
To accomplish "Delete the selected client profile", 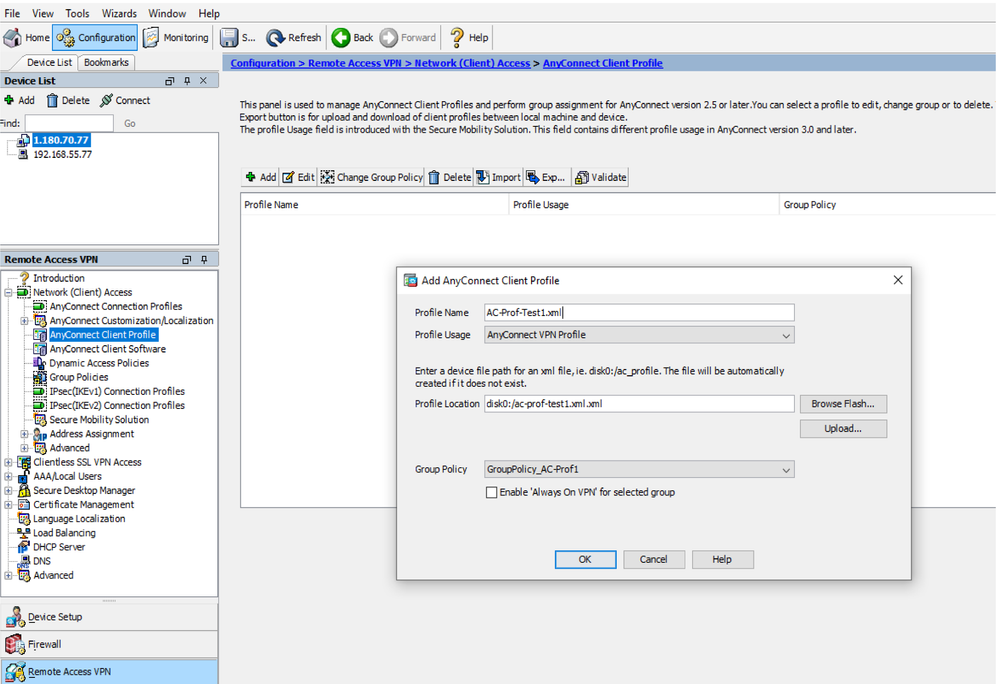I will 450,177.
